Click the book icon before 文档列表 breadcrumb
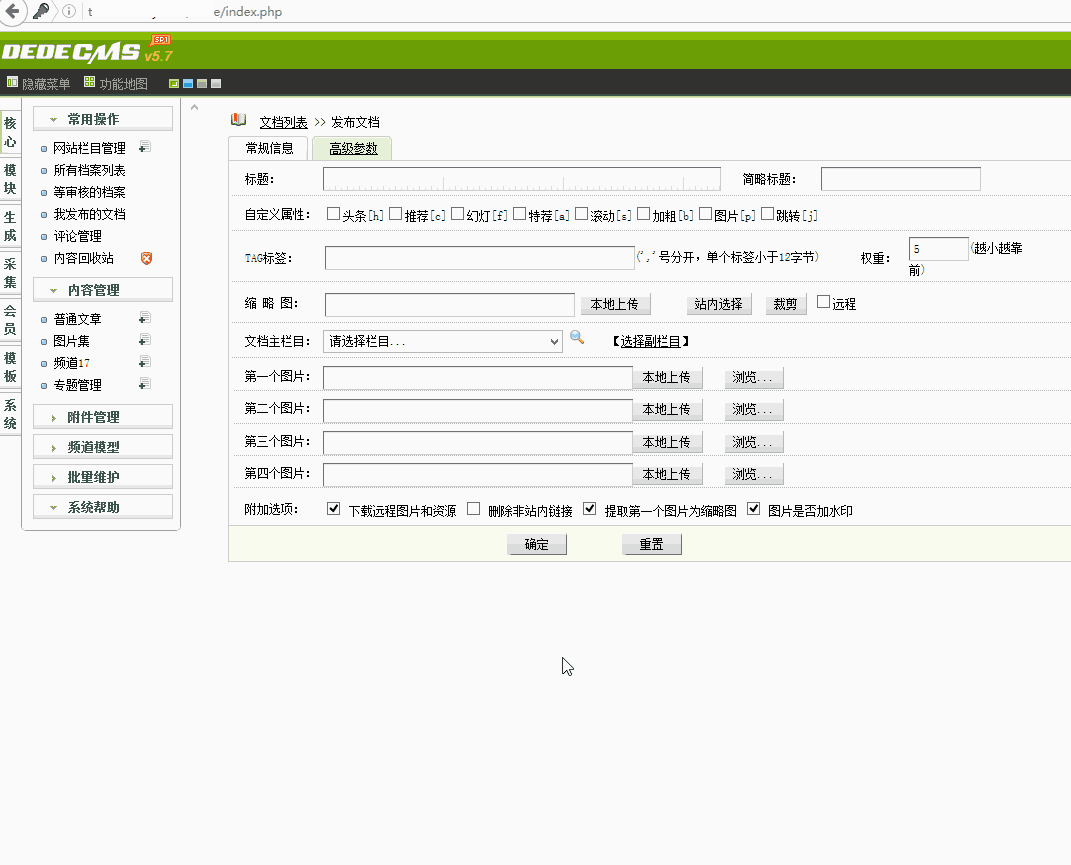 tap(237, 122)
